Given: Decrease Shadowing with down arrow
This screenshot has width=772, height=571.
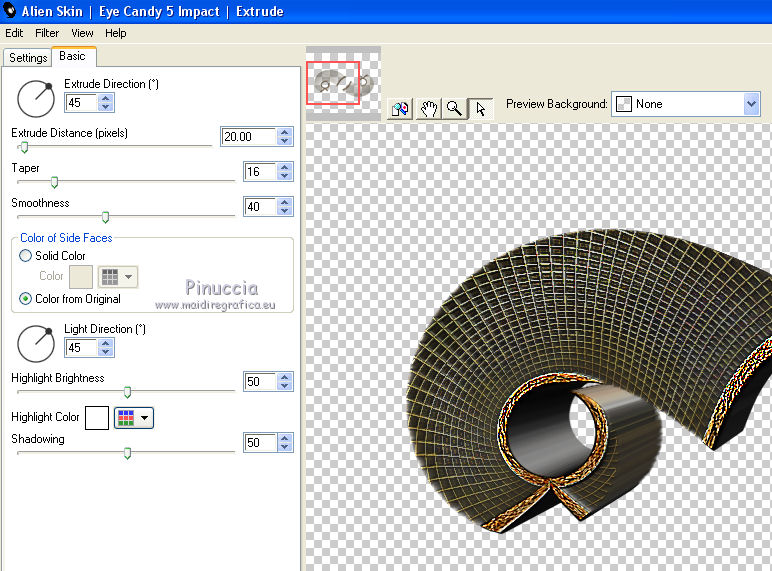Looking at the screenshot, I should pos(285,447).
